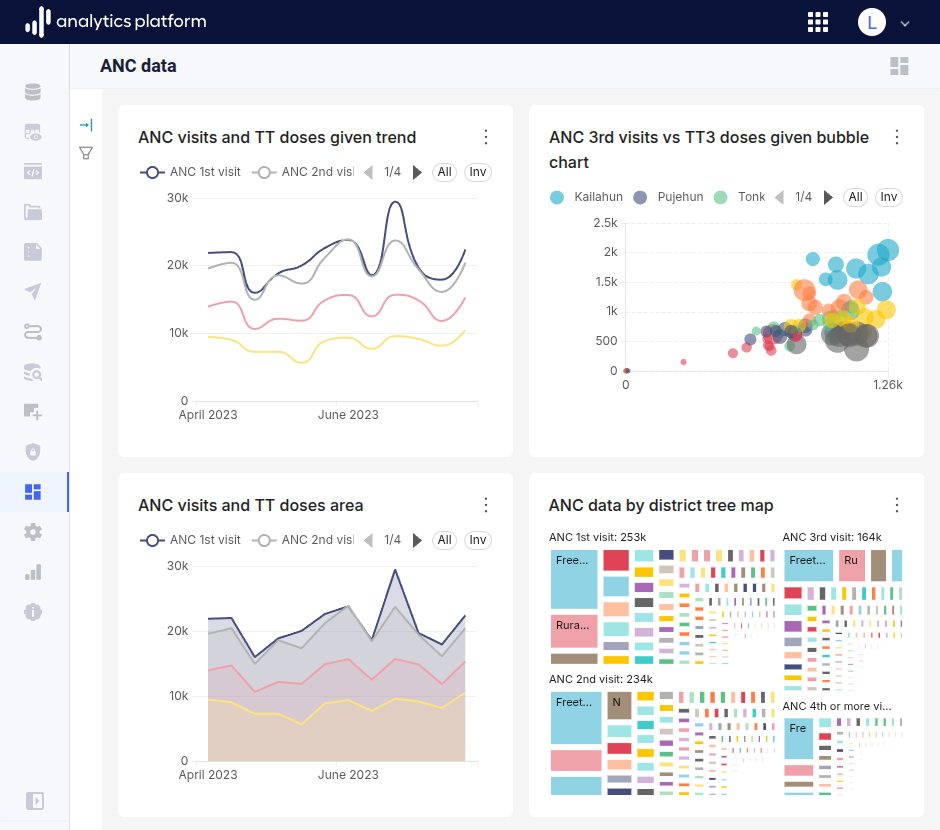This screenshot has width=940, height=830.
Task: Open area chart three-dot options menu
Action: pos(486,505)
